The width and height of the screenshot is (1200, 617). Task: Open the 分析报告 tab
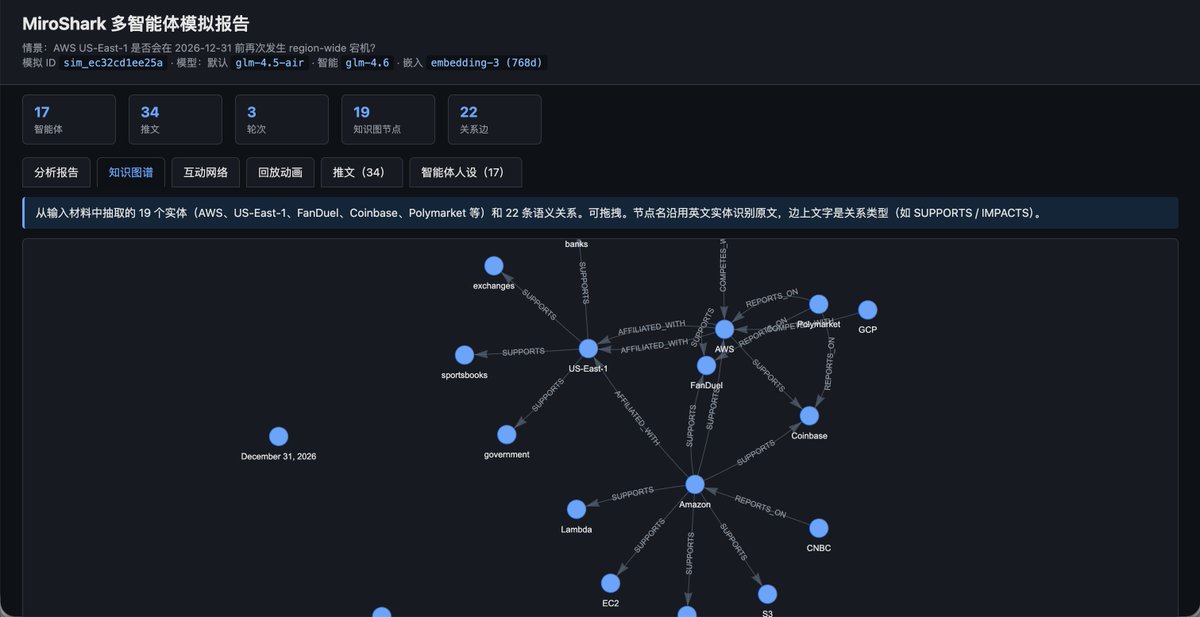coord(57,172)
